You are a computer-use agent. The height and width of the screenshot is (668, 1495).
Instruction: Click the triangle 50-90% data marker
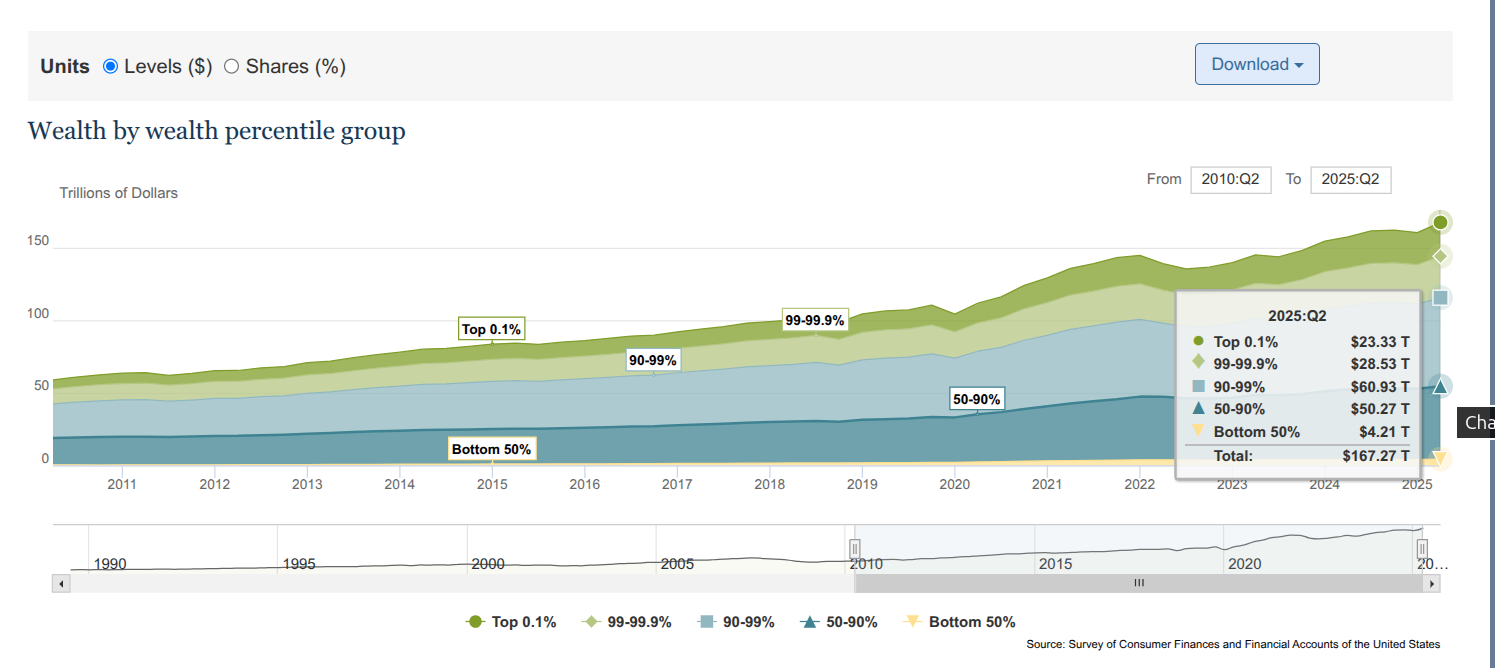1440,386
